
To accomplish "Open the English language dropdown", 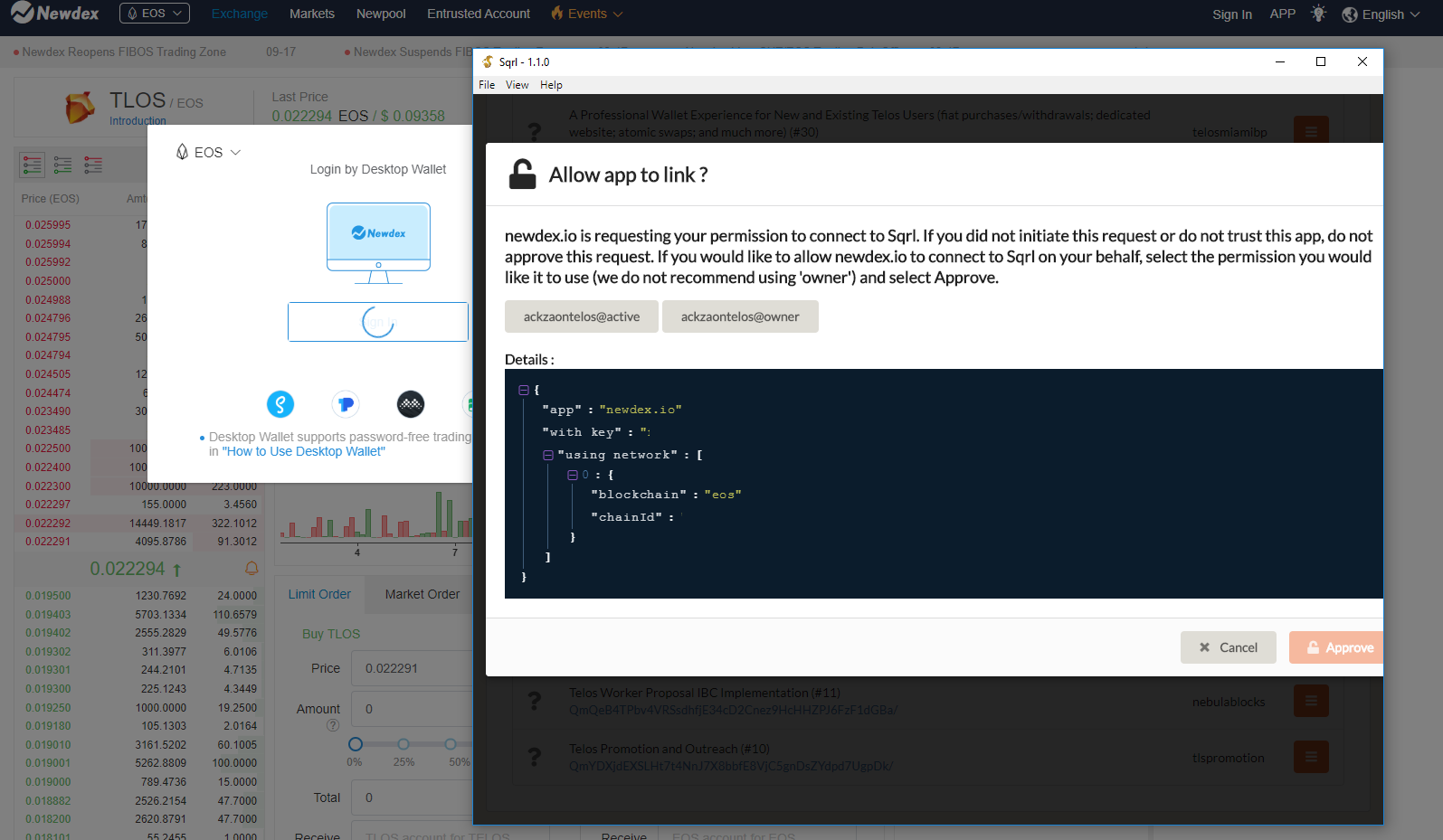I will click(1381, 14).
